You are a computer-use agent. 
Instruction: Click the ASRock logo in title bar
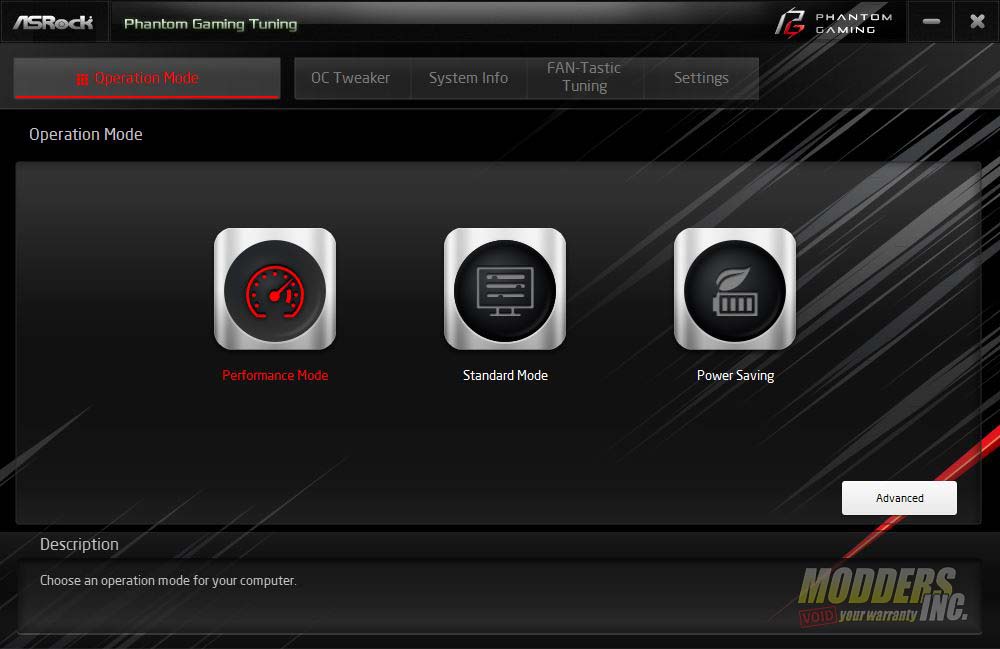pyautogui.click(x=54, y=22)
